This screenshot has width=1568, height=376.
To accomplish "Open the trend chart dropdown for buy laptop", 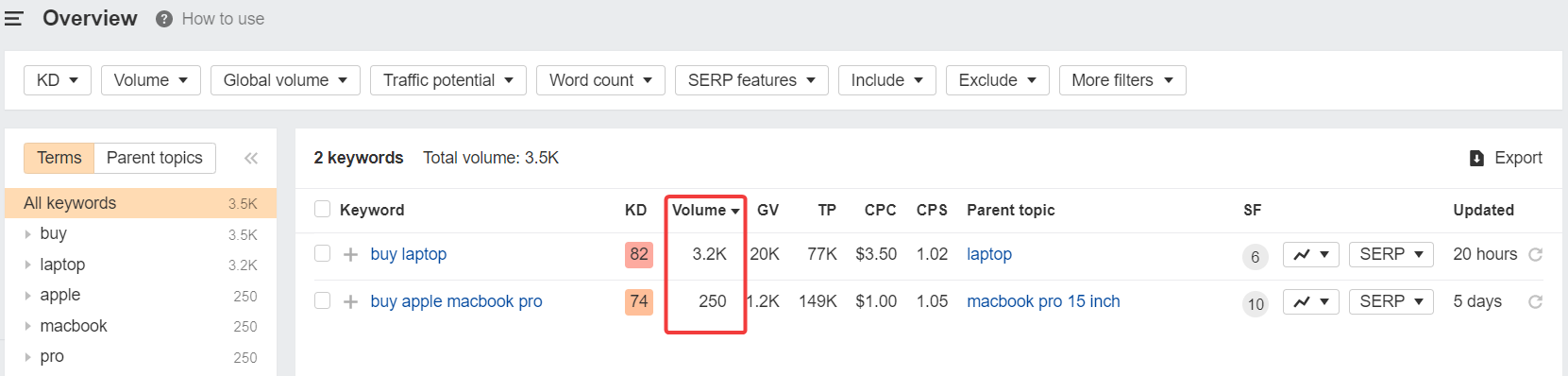I will [x=1311, y=254].
